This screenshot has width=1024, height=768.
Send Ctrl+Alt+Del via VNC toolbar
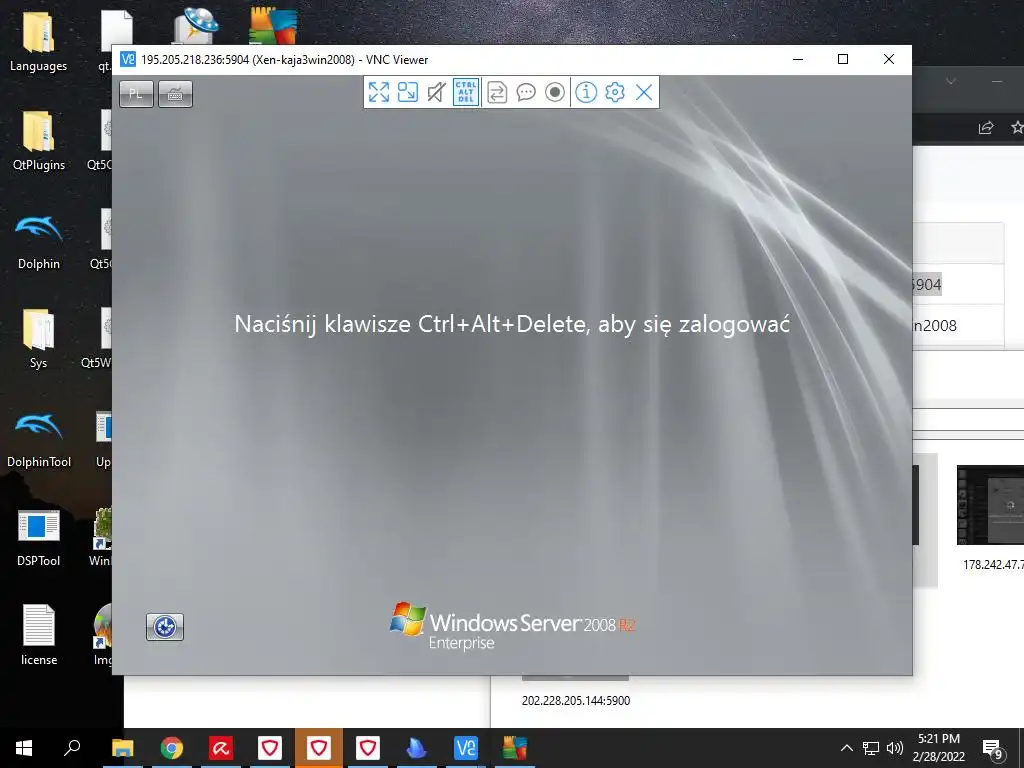466,92
